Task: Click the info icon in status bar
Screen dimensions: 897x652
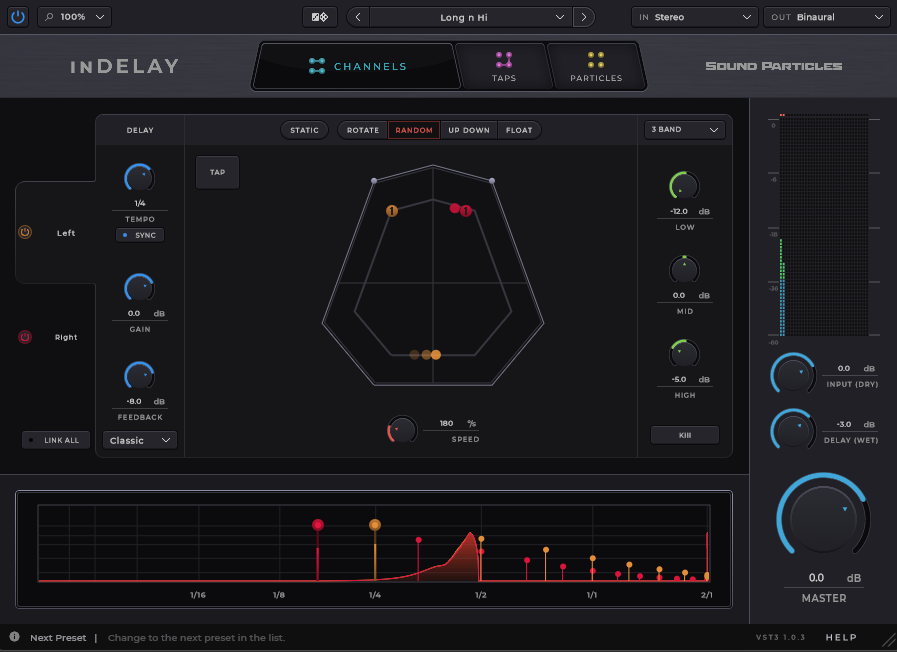Action: [x=14, y=637]
